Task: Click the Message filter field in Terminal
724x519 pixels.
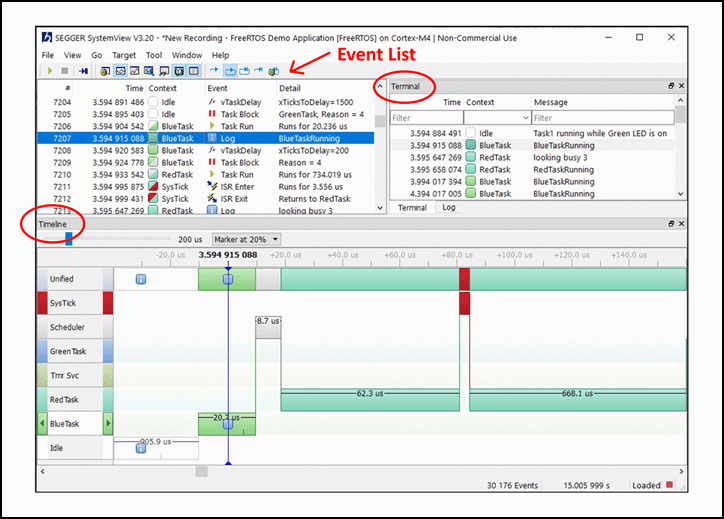Action: (603, 118)
